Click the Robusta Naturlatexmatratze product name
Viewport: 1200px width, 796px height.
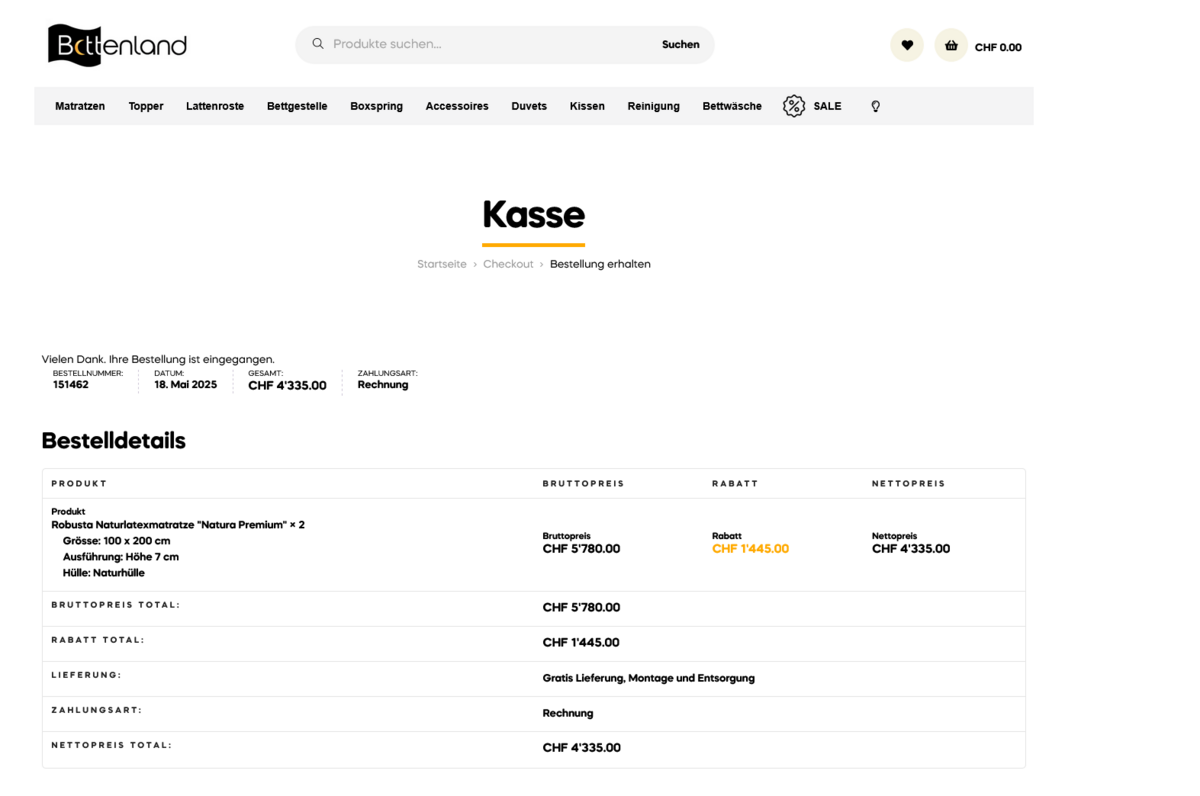pos(170,525)
